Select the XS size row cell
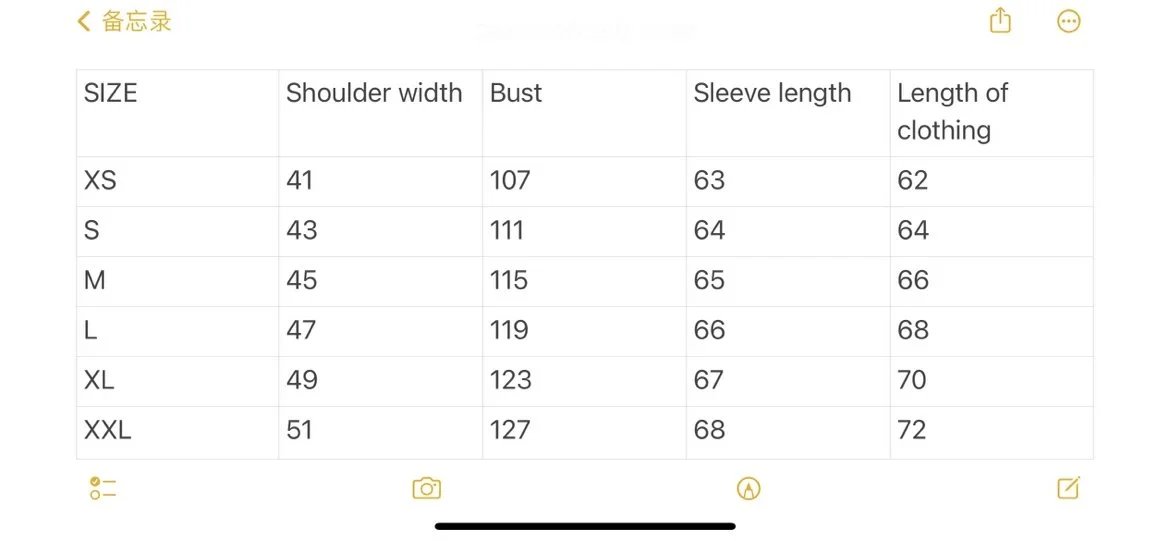 tap(178, 181)
